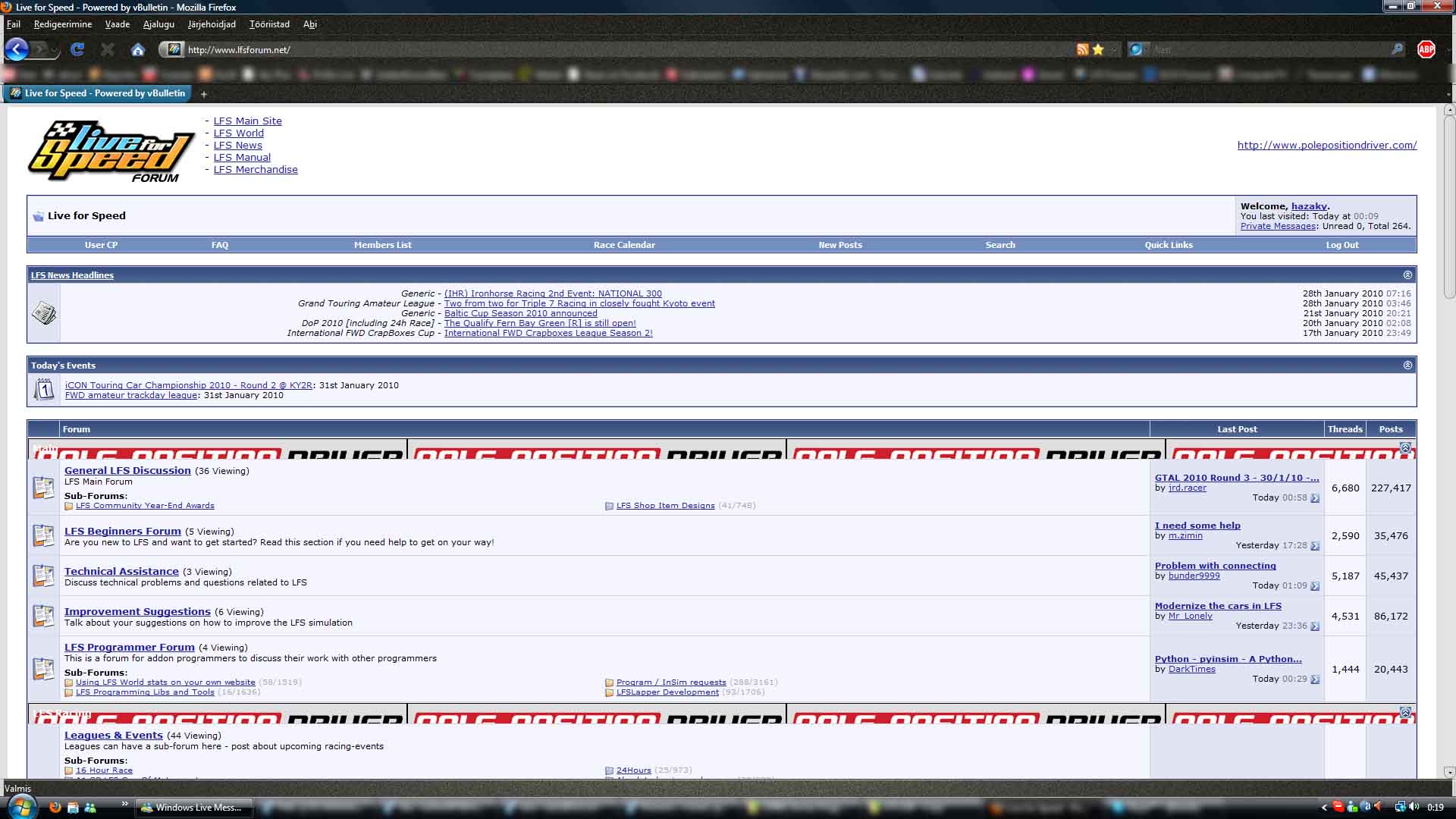This screenshot has width=1456, height=819.
Task: Click Private Messages link
Action: pos(1277,226)
